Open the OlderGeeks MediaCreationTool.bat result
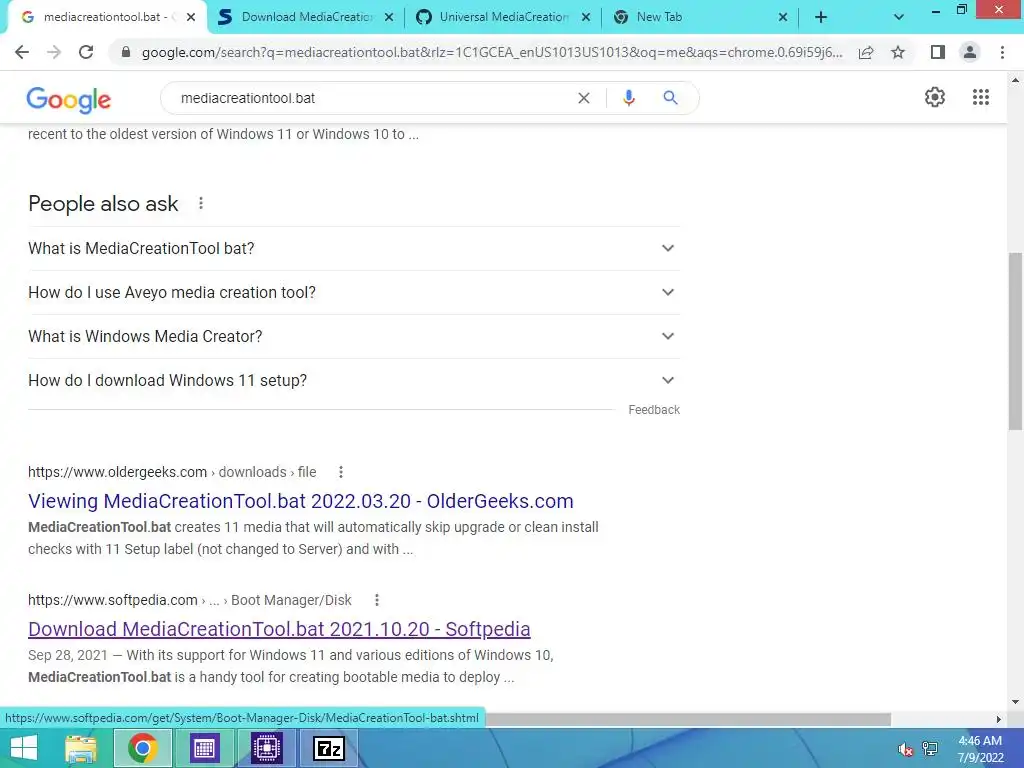This screenshot has width=1024, height=768. (300, 502)
